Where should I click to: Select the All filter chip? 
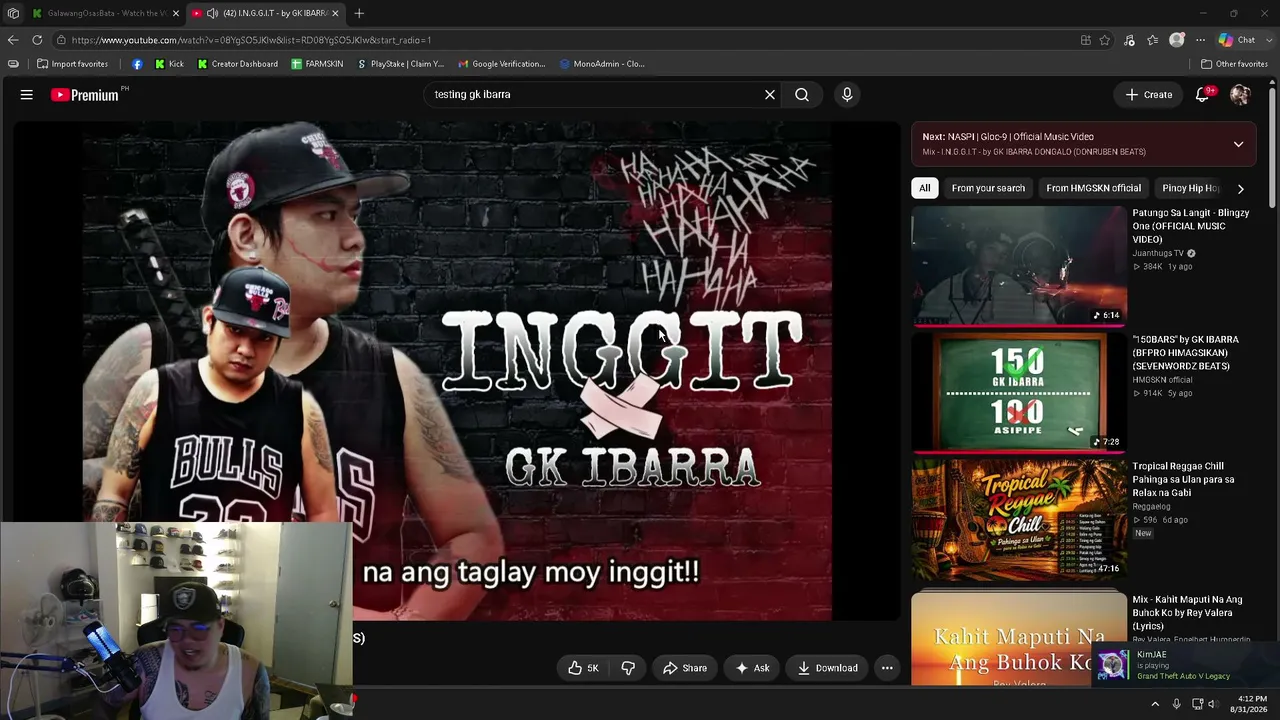925,188
